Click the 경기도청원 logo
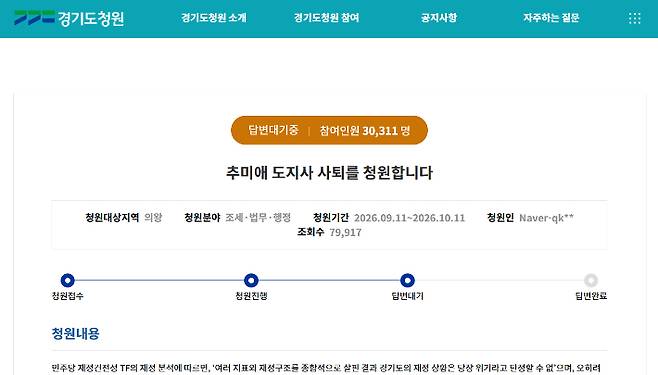 (69, 18)
